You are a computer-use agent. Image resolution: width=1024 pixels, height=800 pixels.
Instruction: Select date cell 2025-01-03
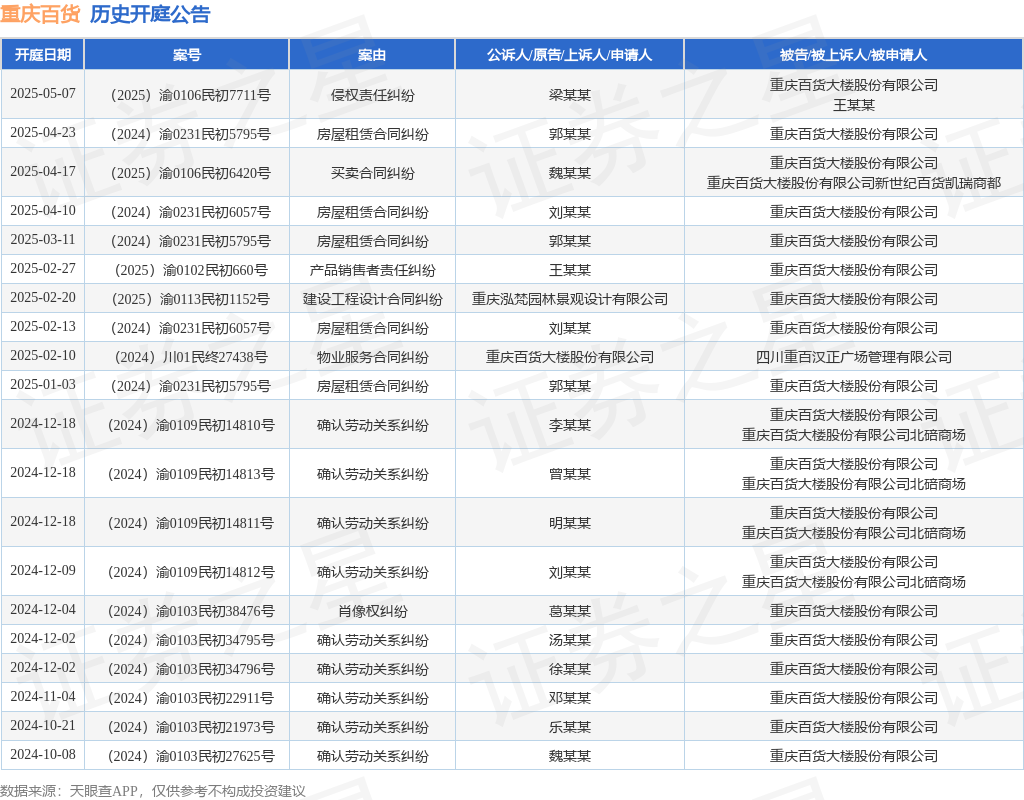pyautogui.click(x=42, y=384)
